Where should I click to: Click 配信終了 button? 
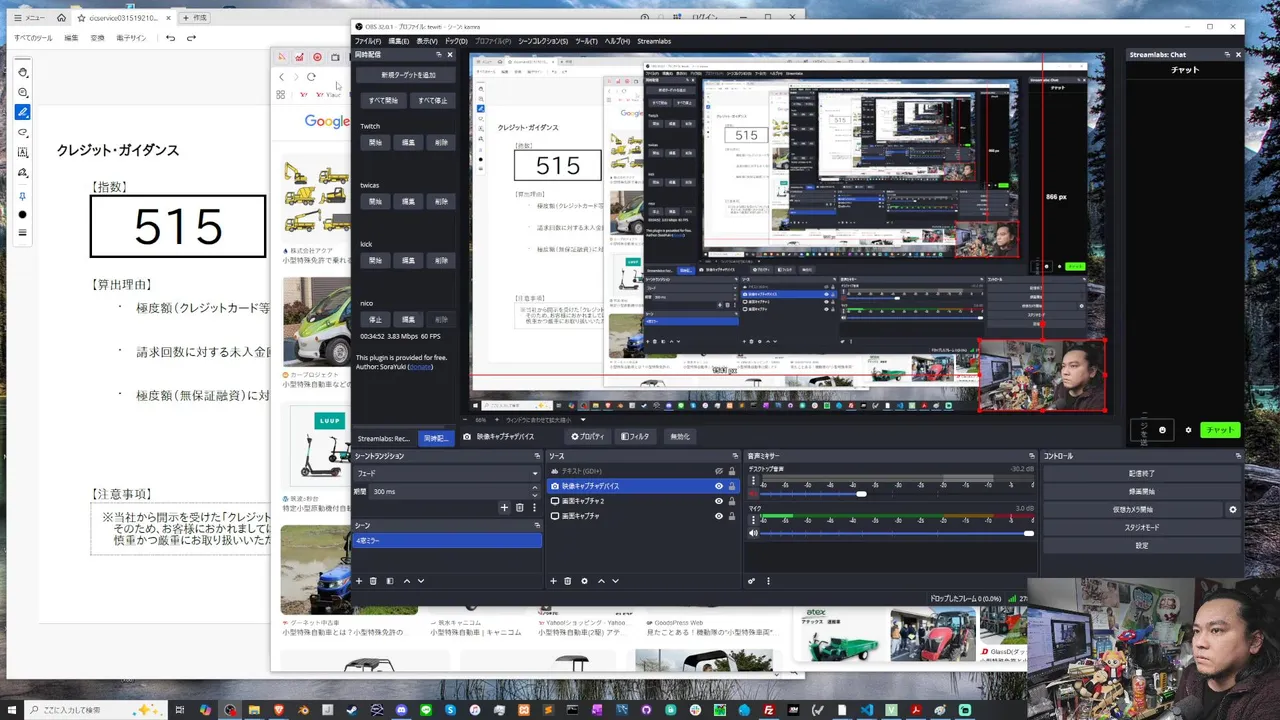click(1141, 473)
